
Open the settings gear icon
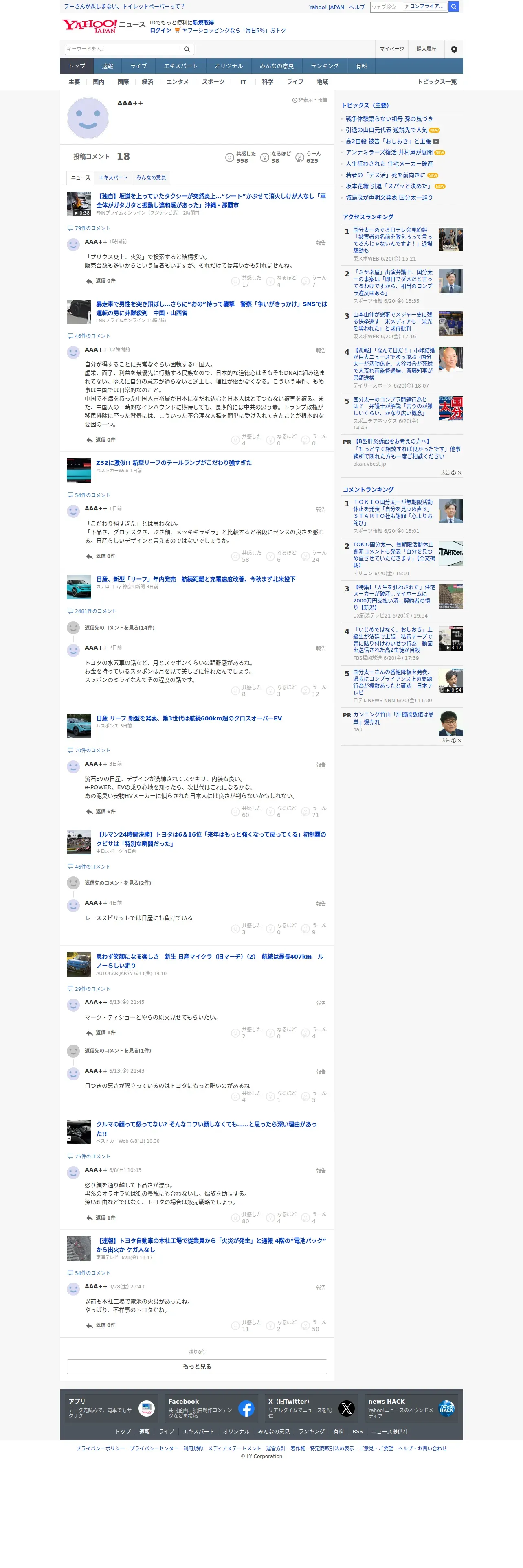[x=454, y=49]
